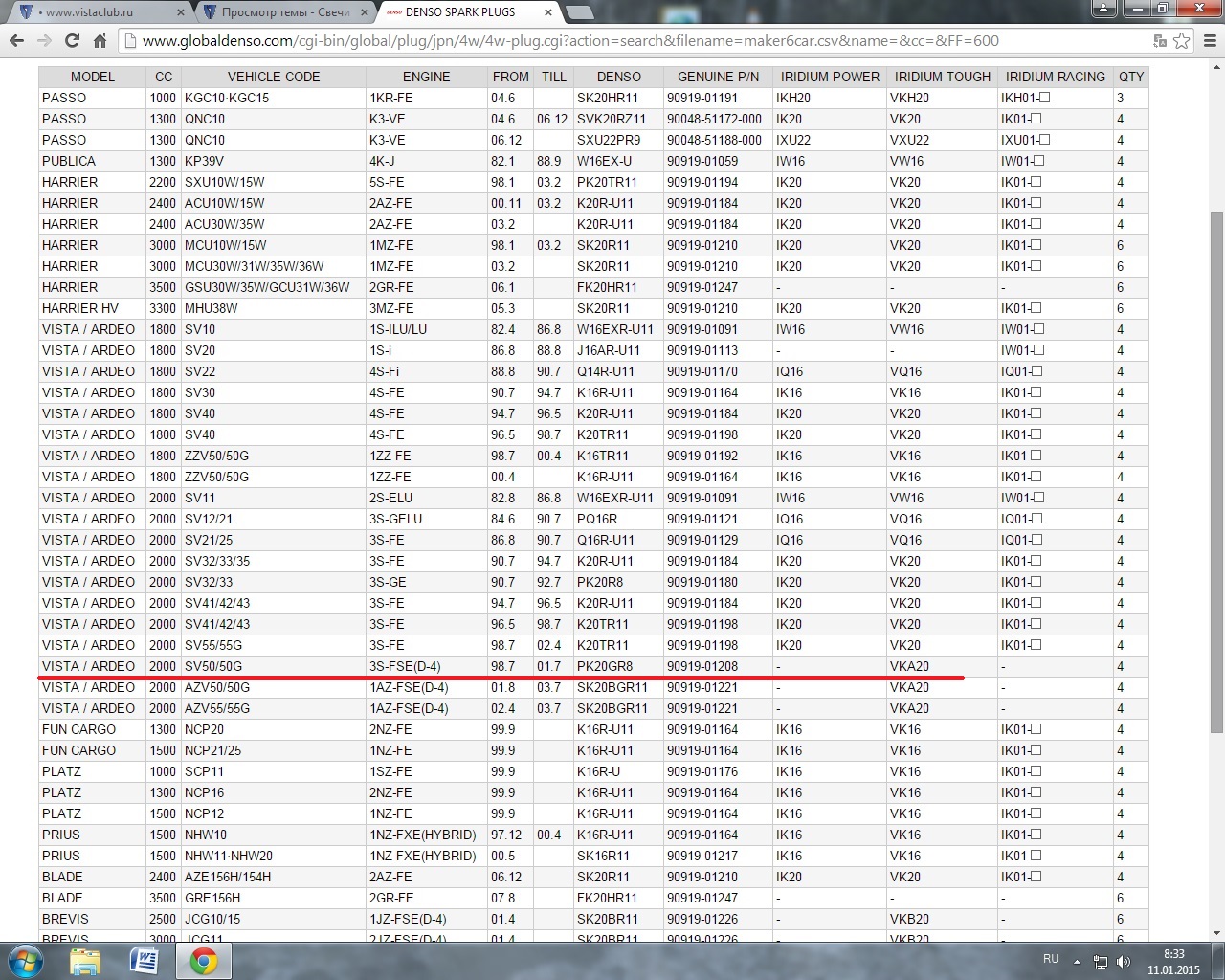
Task: Click the translate page icon in address bar
Action: [x=1160, y=41]
